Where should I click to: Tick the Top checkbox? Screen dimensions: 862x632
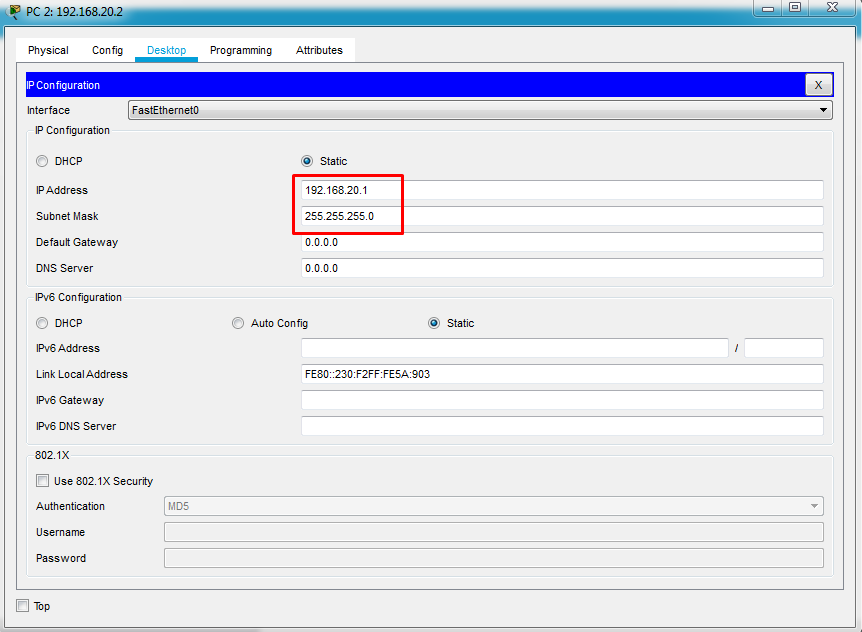tap(23, 606)
